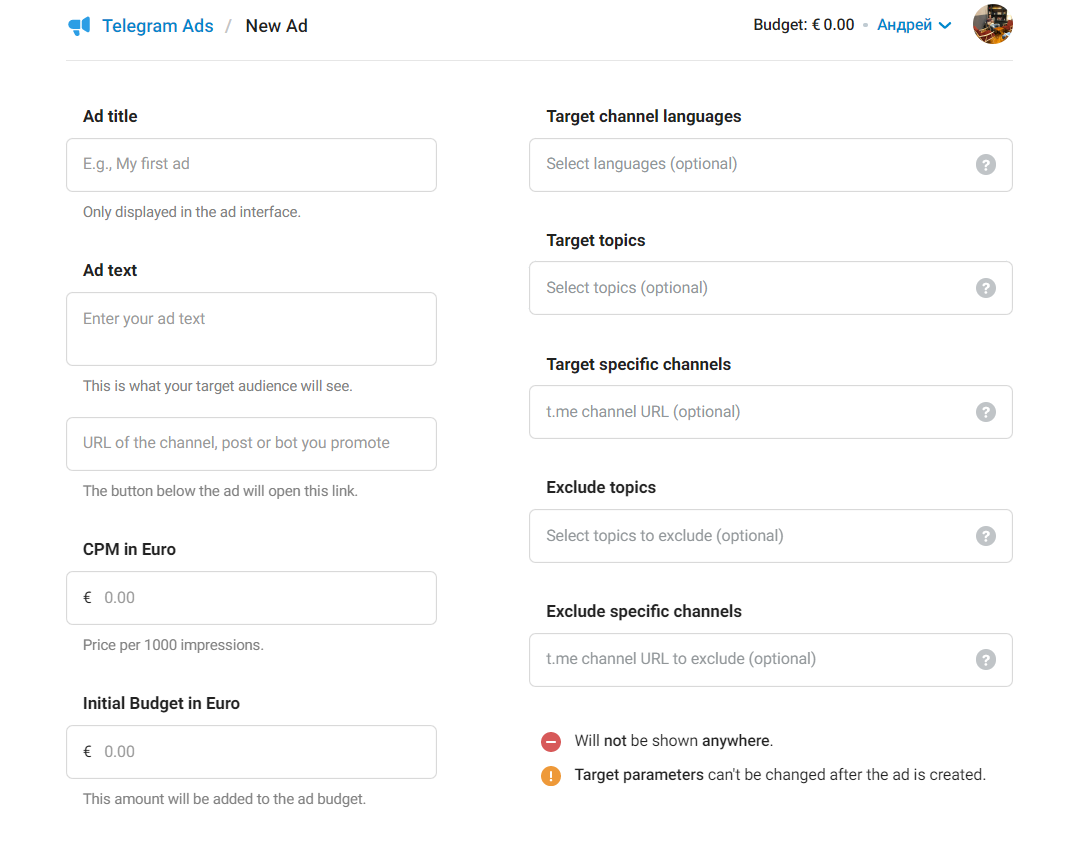Screen dimensions: 1071x850
Task: Click the red no-entry status icon
Action: click(551, 742)
